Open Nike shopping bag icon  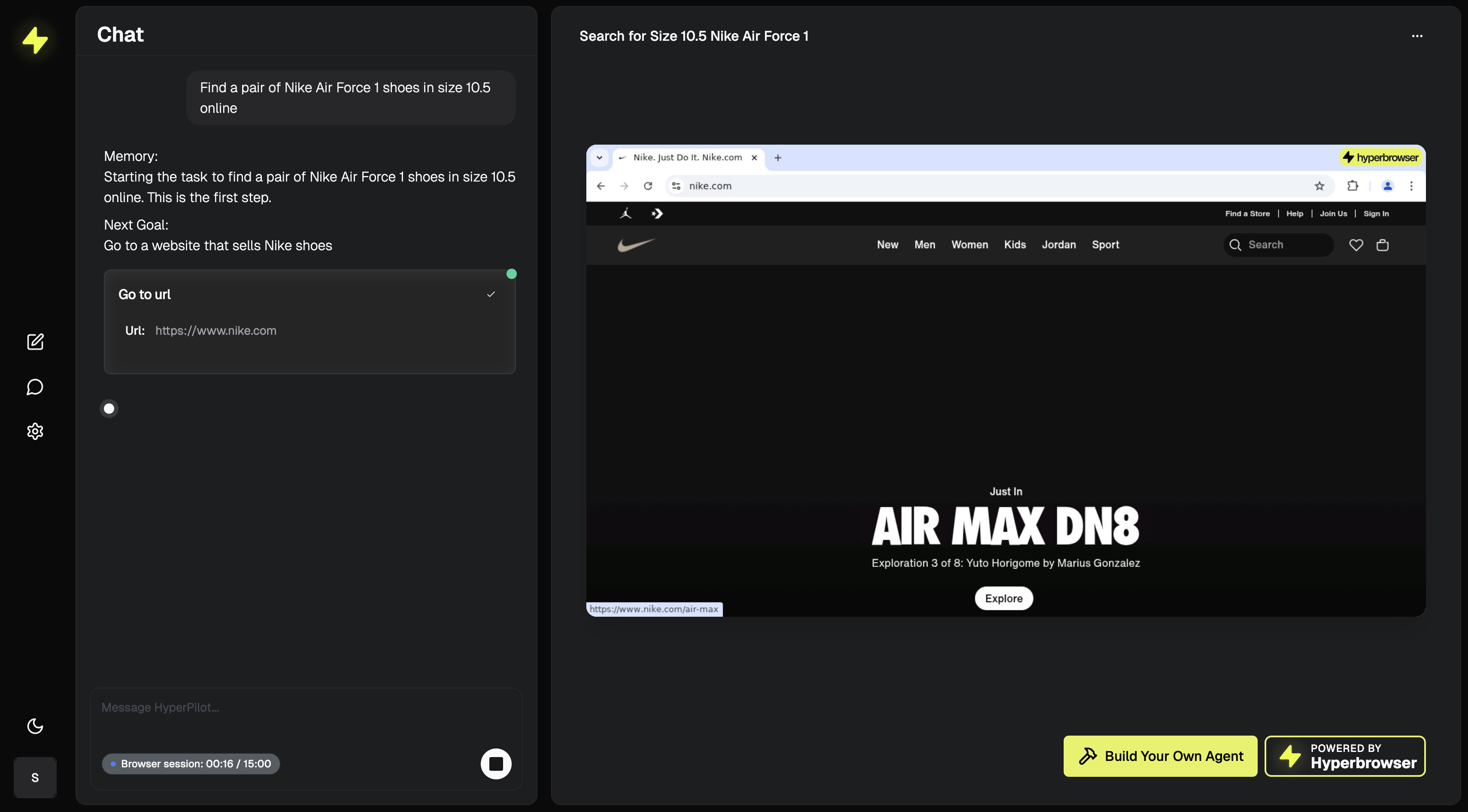(1383, 245)
